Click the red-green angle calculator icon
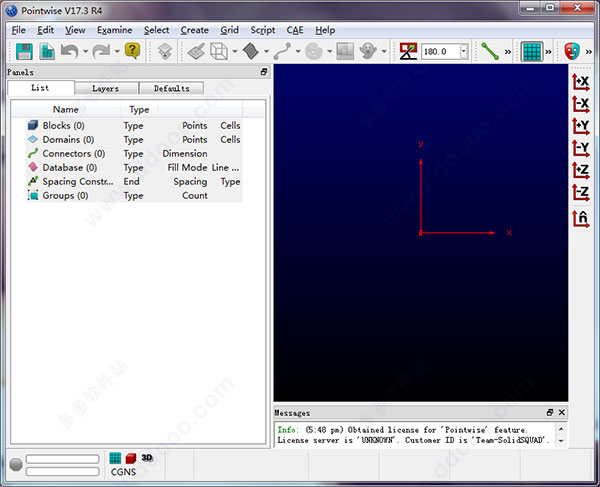The width and height of the screenshot is (600, 487). 408,51
